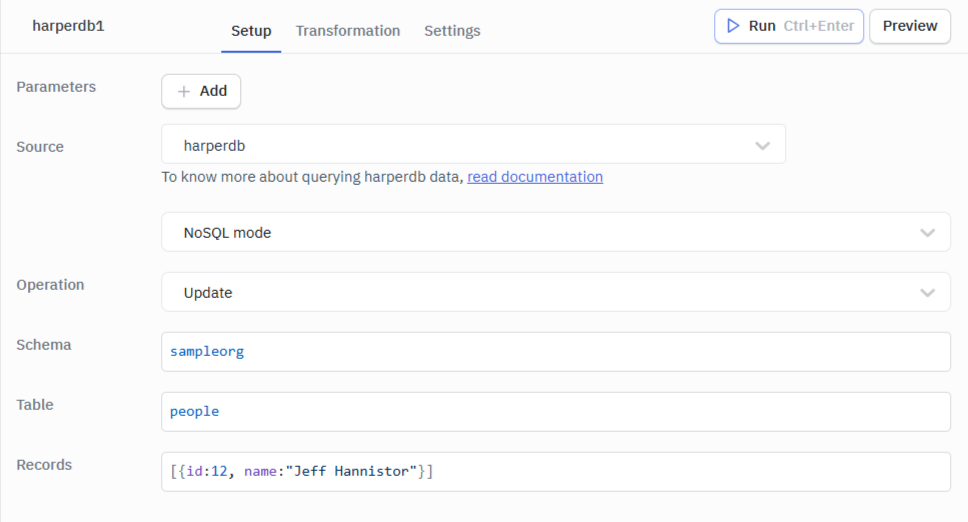Expand the NoSQL mode dropdown
968x522 pixels.
(556, 232)
